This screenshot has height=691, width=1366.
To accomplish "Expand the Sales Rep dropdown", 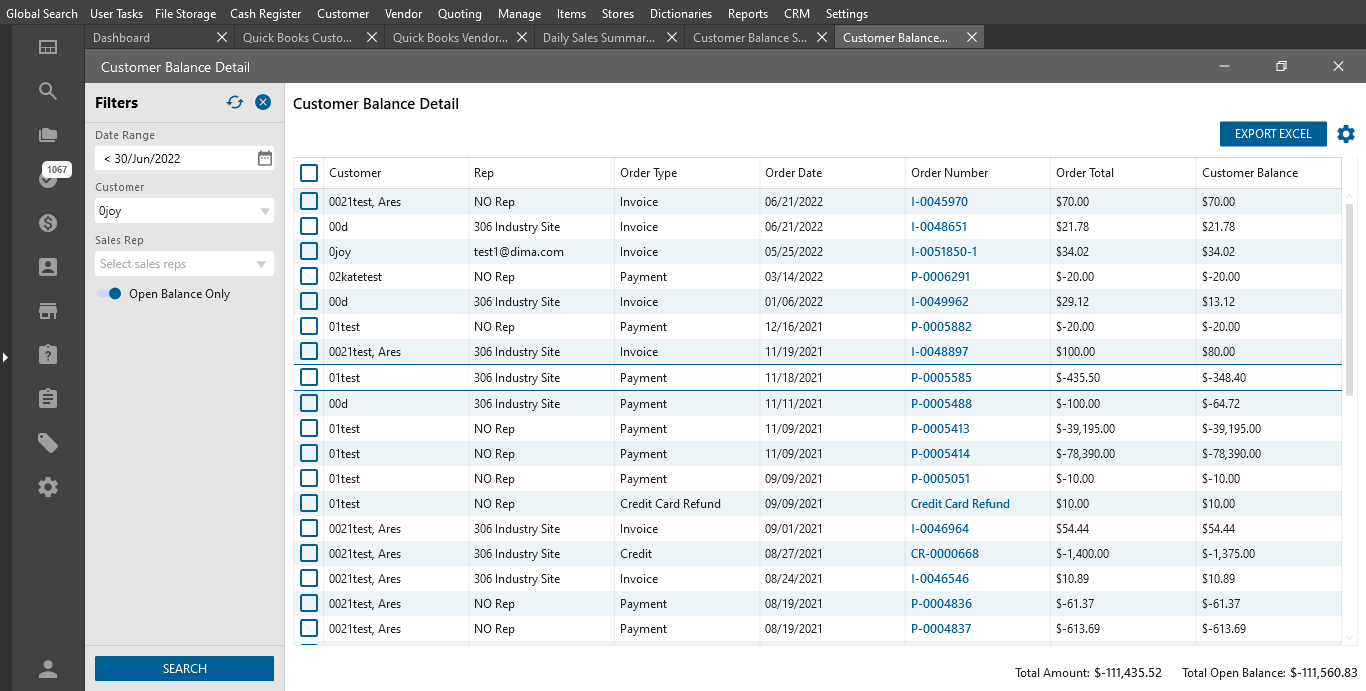I will 262,264.
